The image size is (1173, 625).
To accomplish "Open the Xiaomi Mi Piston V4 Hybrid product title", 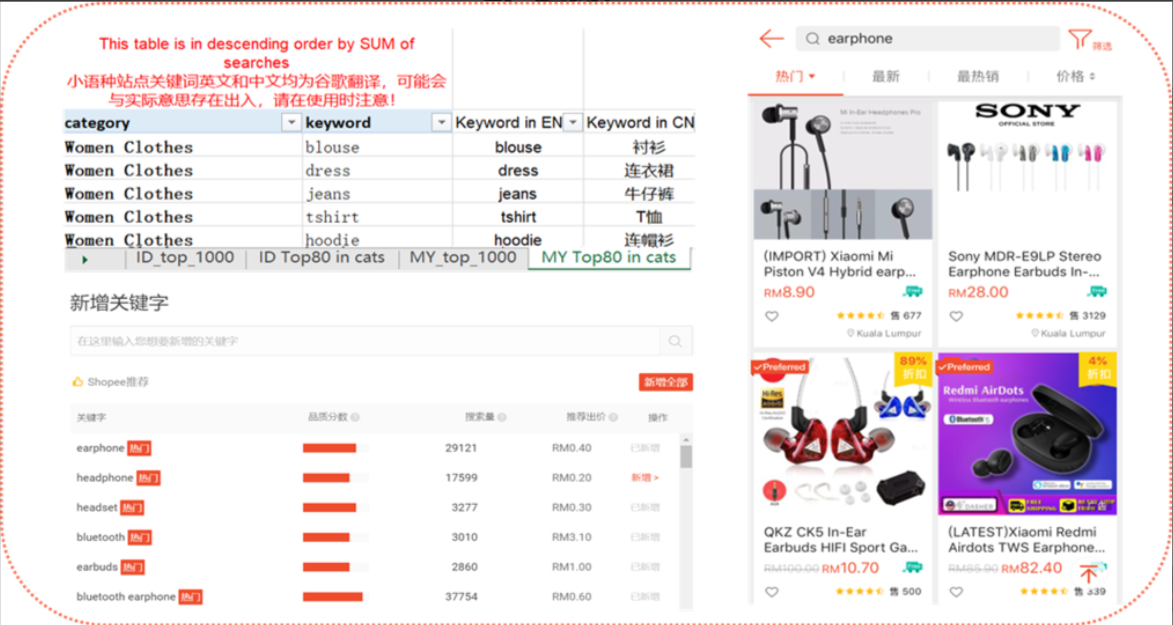I will click(839, 263).
